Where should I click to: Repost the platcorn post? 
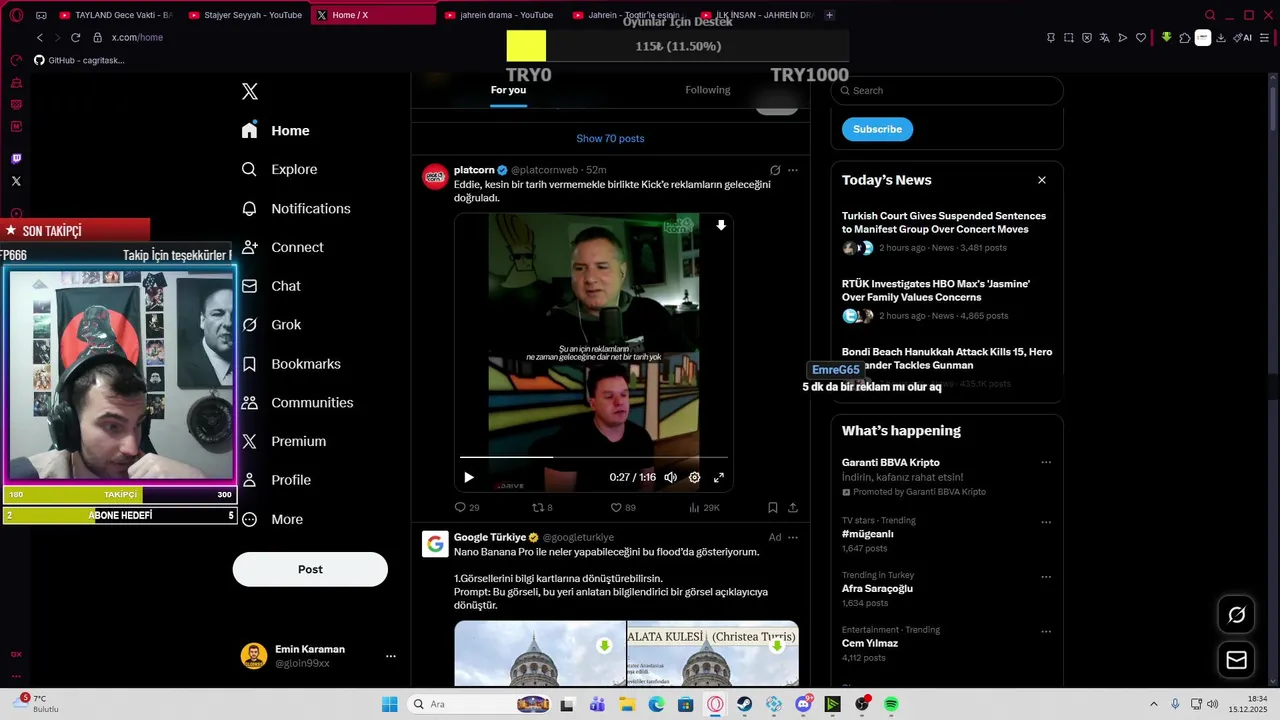(542, 508)
